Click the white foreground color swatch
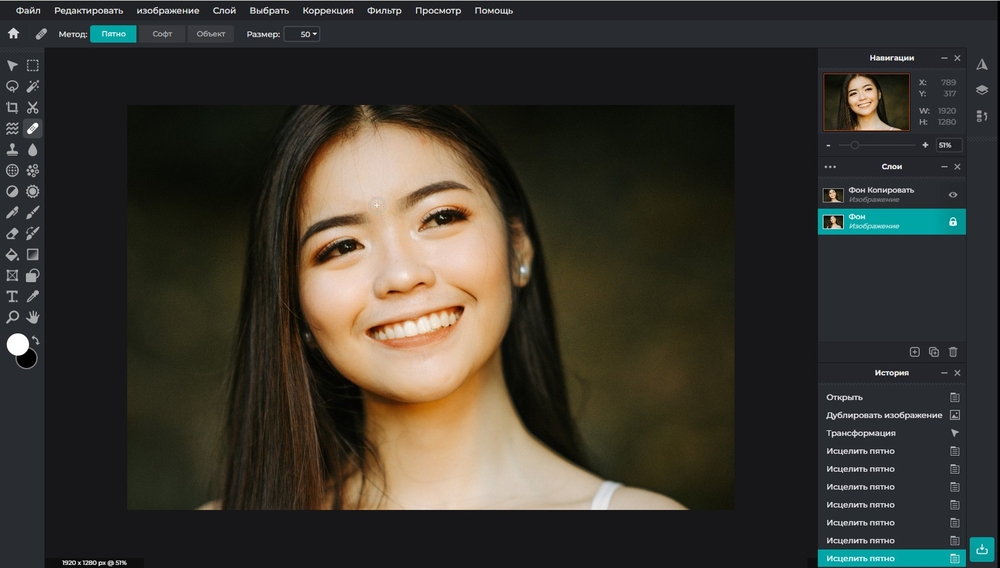This screenshot has height=568, width=1000. click(x=18, y=344)
